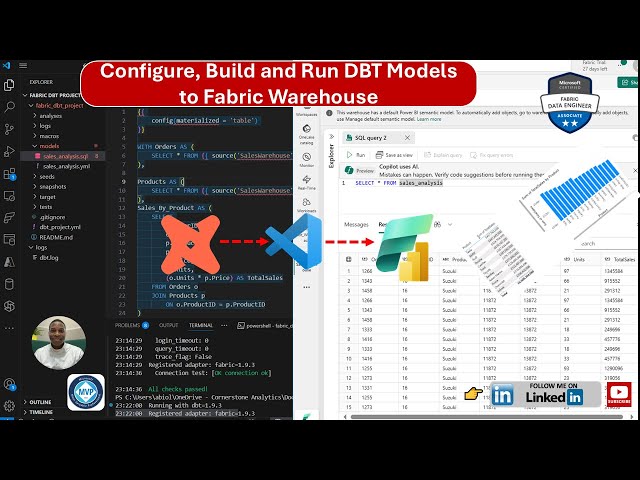Image resolution: width=640 pixels, height=480 pixels.
Task: Expand the tests folder
Action: coord(35,207)
